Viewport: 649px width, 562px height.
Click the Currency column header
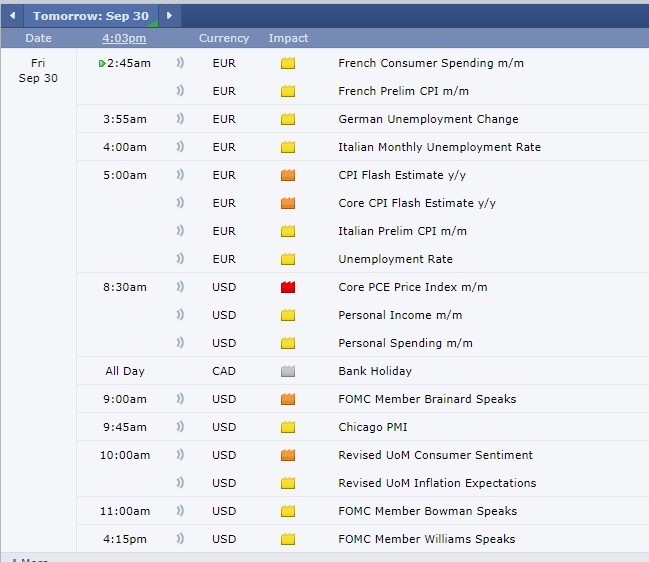(224, 38)
